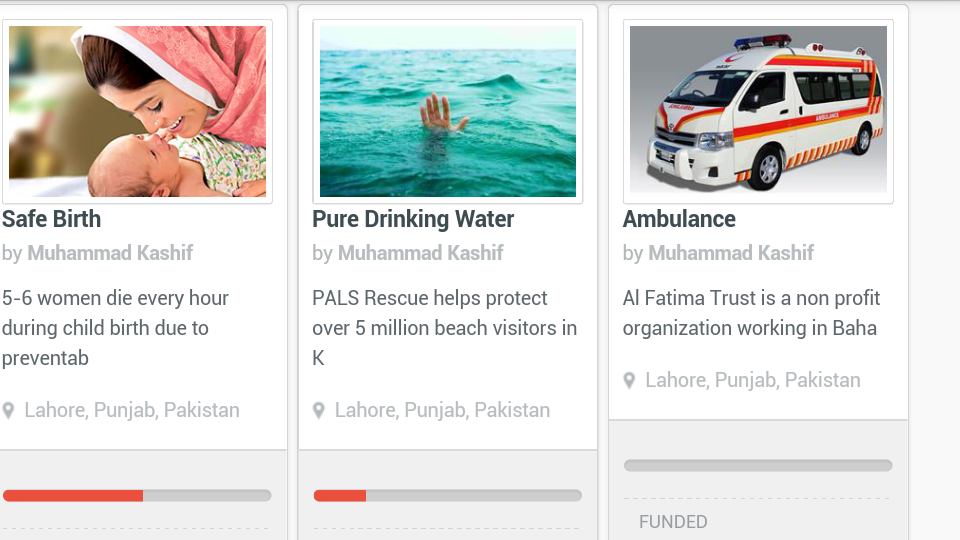Click Lahore location text on Ambulance card
Screen dimensions: 960x540
[x=753, y=380]
